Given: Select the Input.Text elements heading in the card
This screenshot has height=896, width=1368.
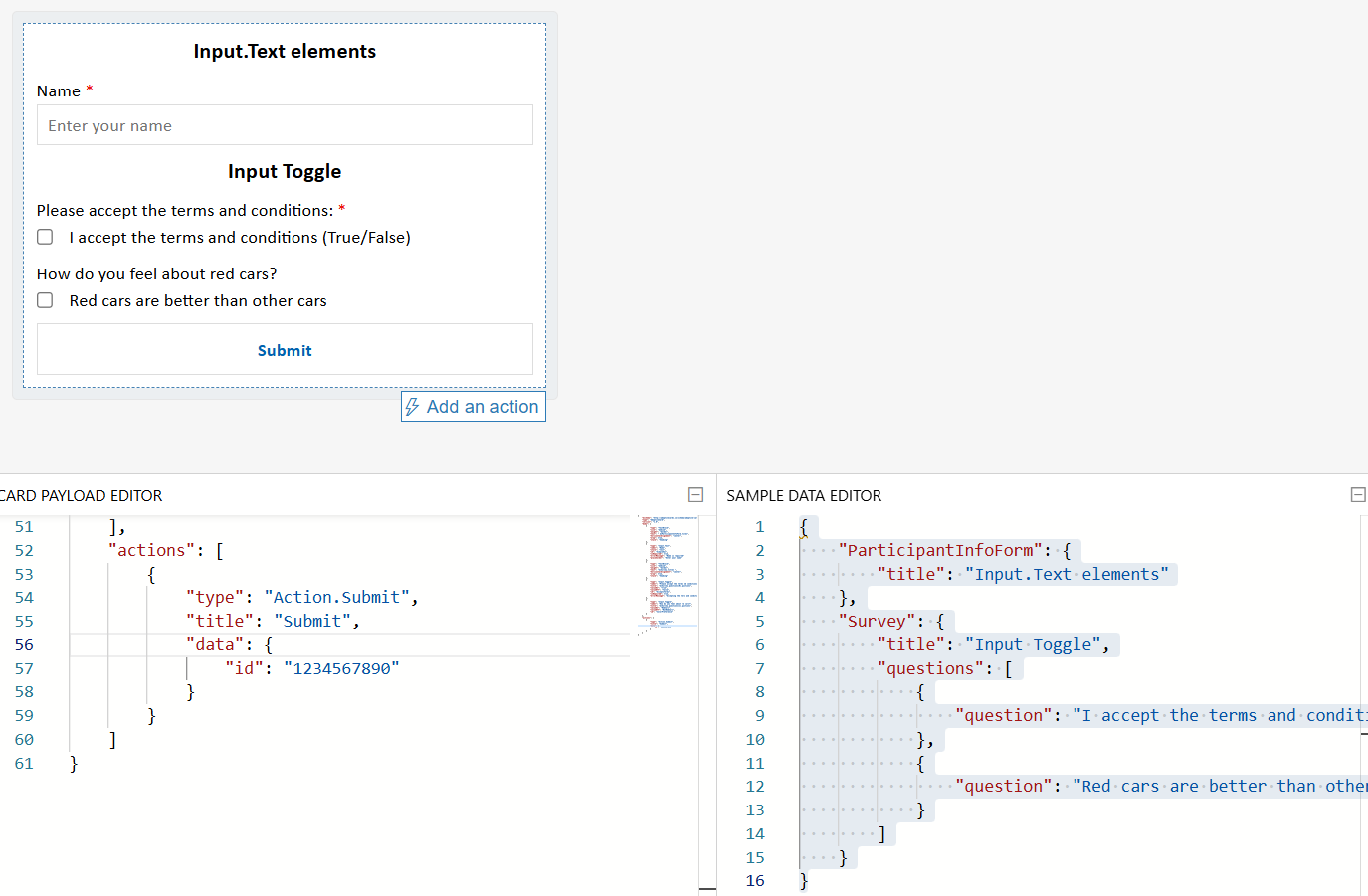Looking at the screenshot, I should (285, 51).
